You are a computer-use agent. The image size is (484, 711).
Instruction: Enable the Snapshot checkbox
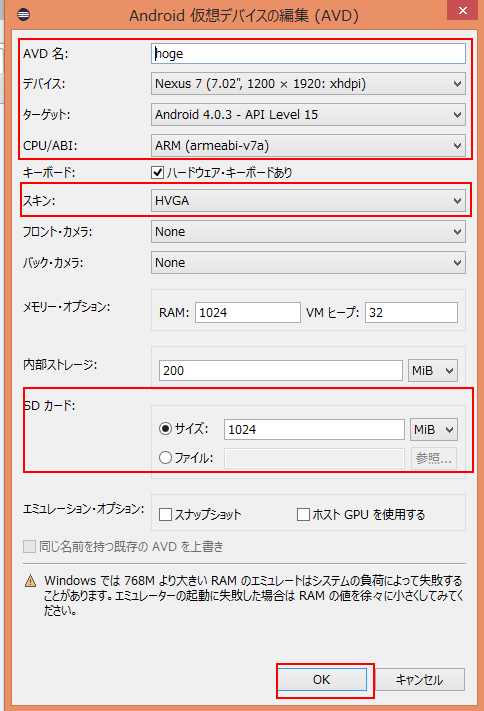click(x=166, y=514)
